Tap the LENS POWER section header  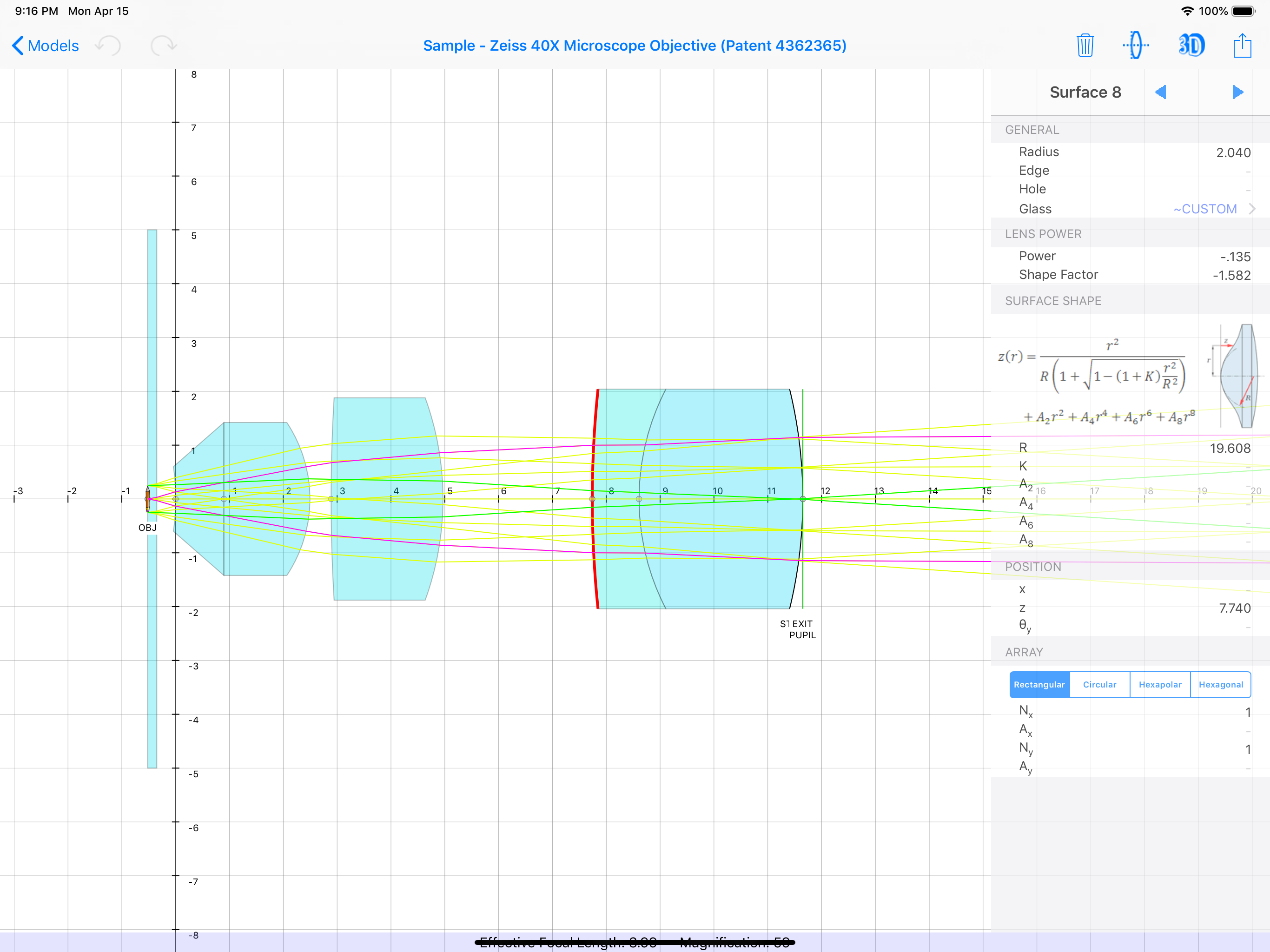pyautogui.click(x=1043, y=234)
